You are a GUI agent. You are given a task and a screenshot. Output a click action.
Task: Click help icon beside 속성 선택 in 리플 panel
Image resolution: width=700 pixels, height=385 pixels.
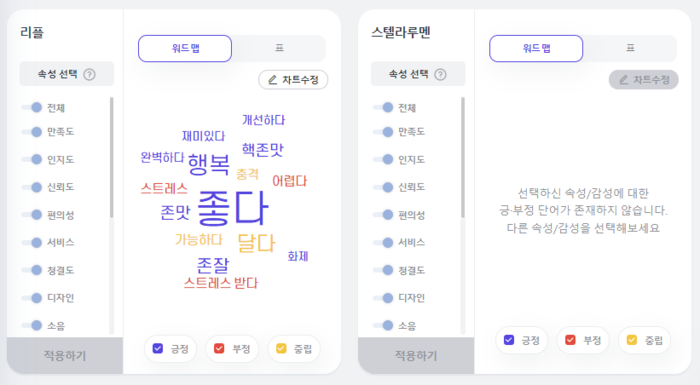tap(89, 74)
